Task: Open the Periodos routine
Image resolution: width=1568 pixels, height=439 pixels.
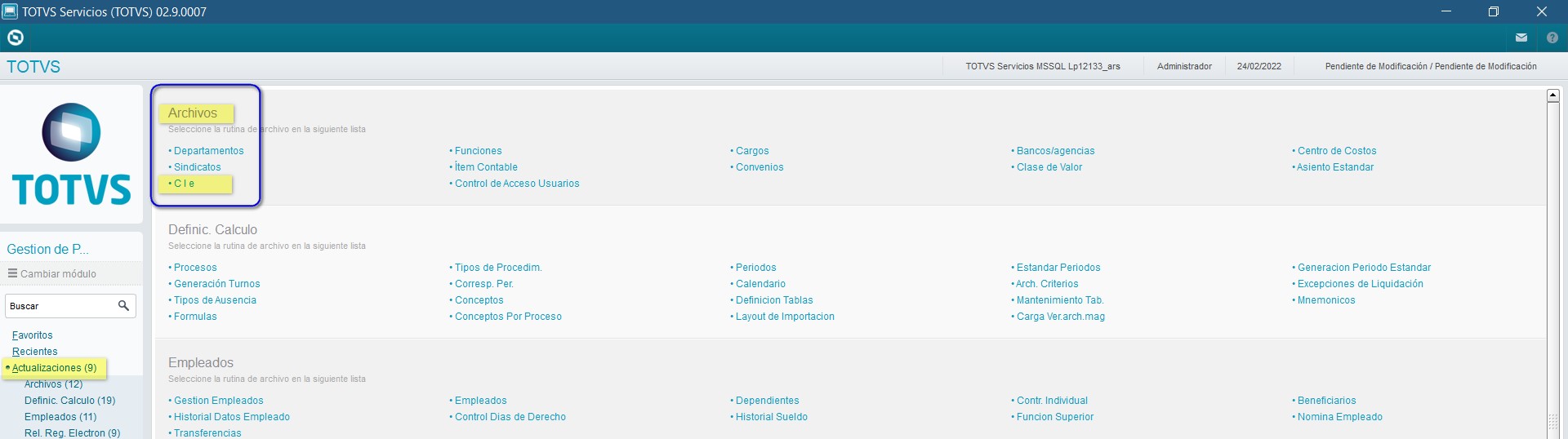Action: [x=756, y=268]
